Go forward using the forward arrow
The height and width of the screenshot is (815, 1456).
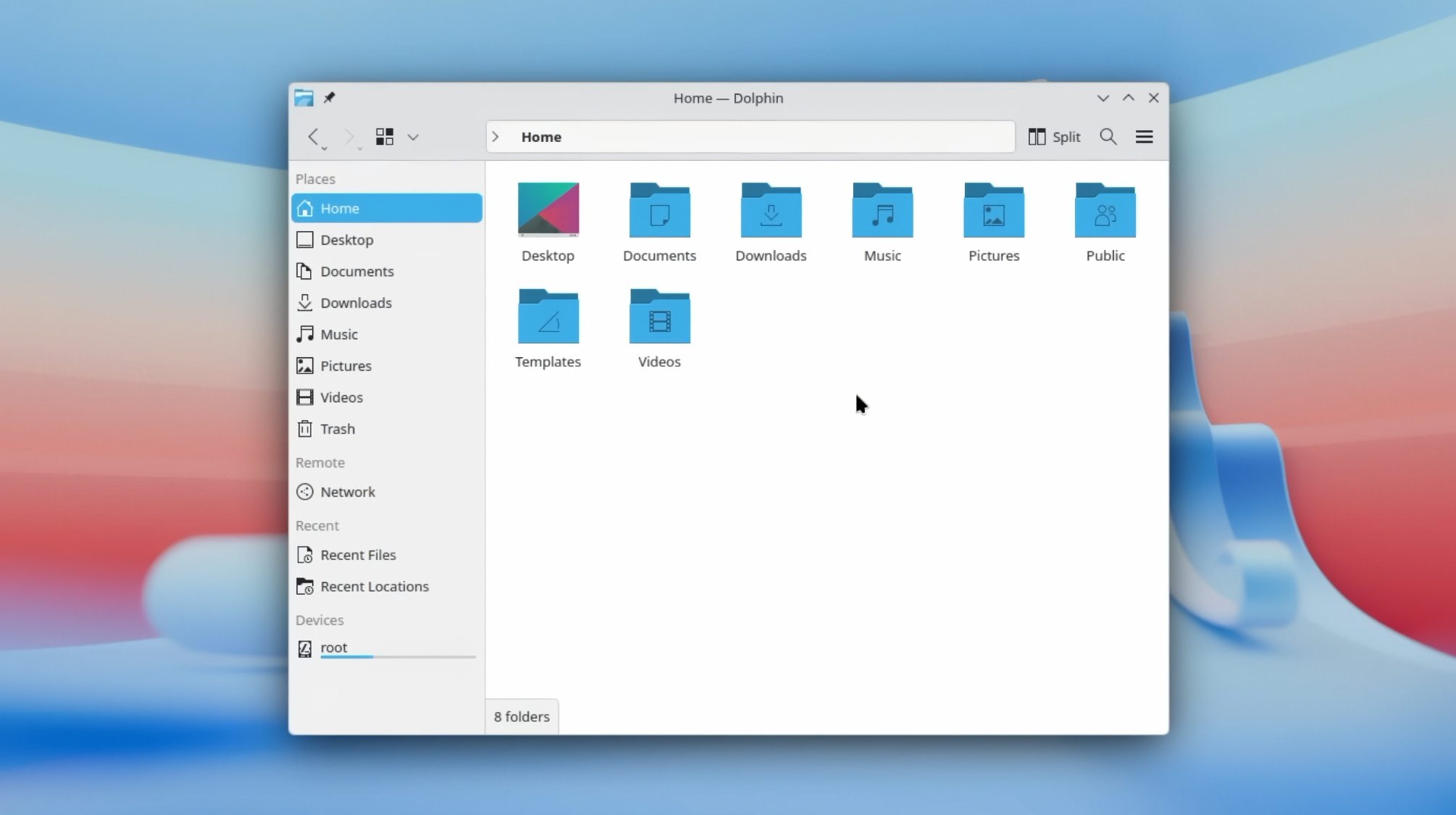click(x=348, y=136)
